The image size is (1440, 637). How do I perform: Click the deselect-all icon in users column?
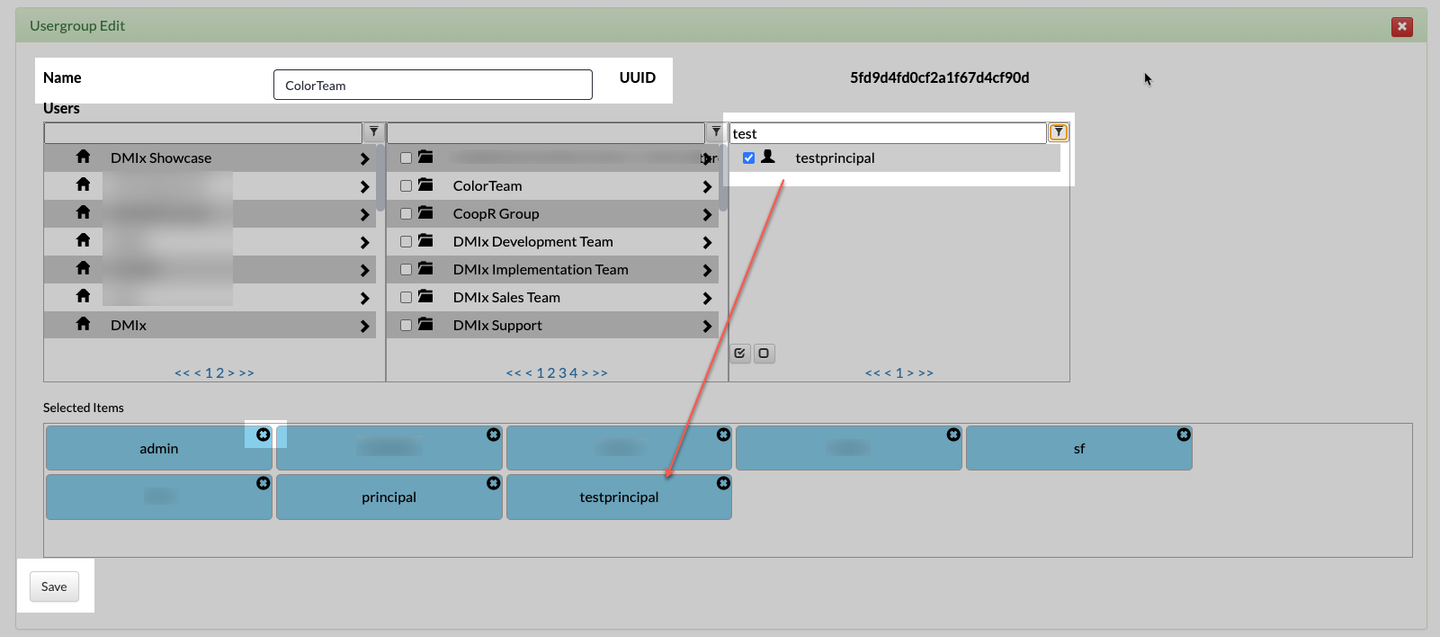click(764, 353)
